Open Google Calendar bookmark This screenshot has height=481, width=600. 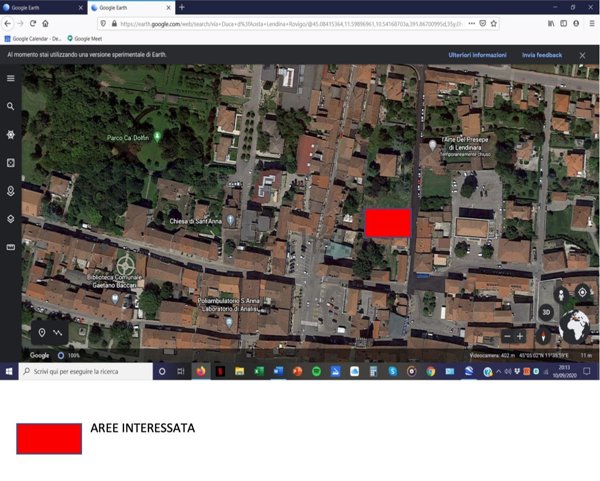(x=33, y=39)
